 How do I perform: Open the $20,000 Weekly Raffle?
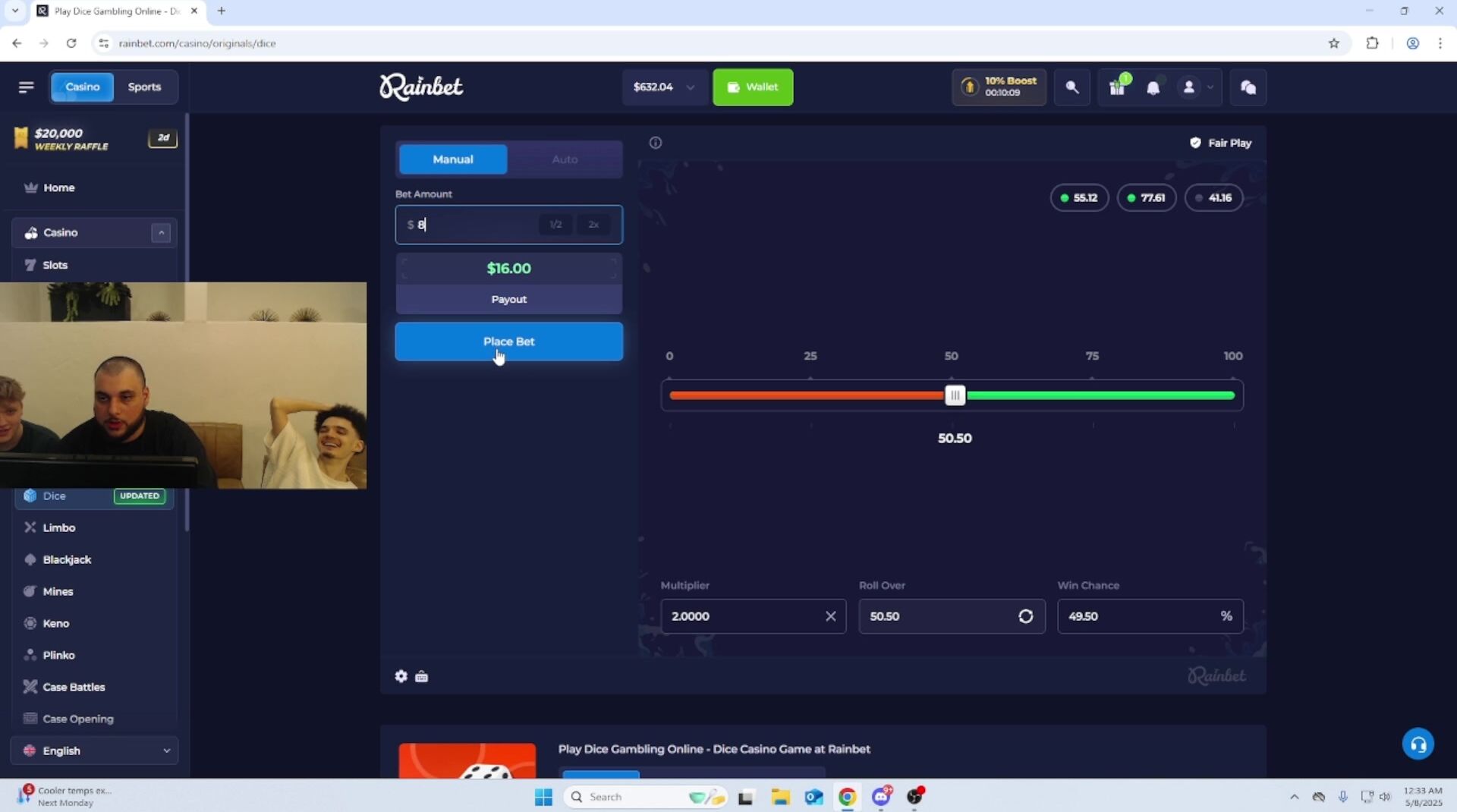94,139
